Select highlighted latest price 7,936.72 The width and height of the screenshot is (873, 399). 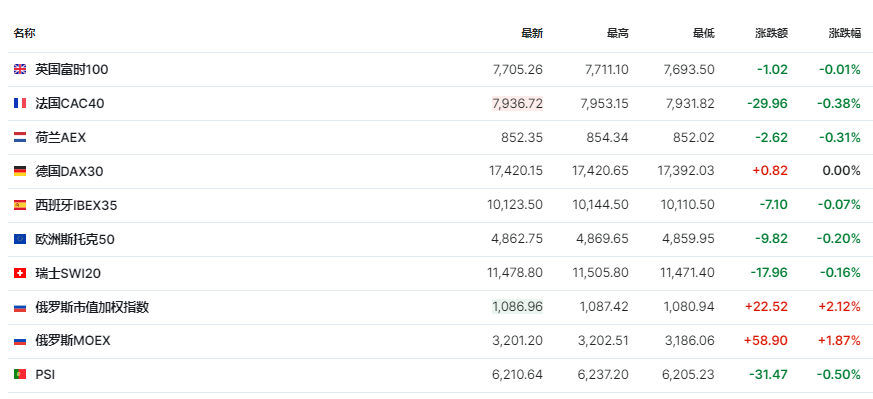point(518,104)
